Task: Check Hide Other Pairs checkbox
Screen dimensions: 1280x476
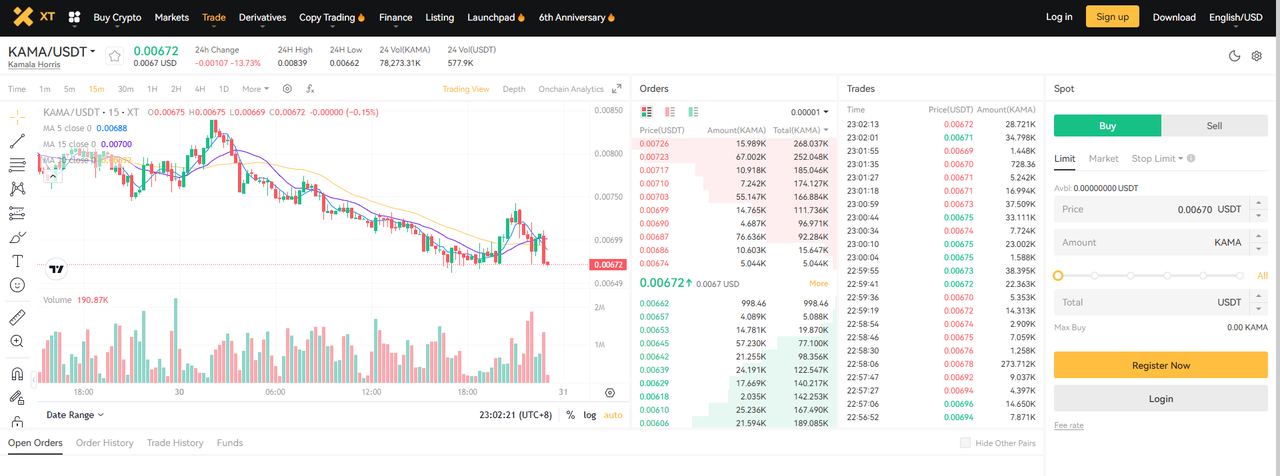Action: click(x=965, y=442)
